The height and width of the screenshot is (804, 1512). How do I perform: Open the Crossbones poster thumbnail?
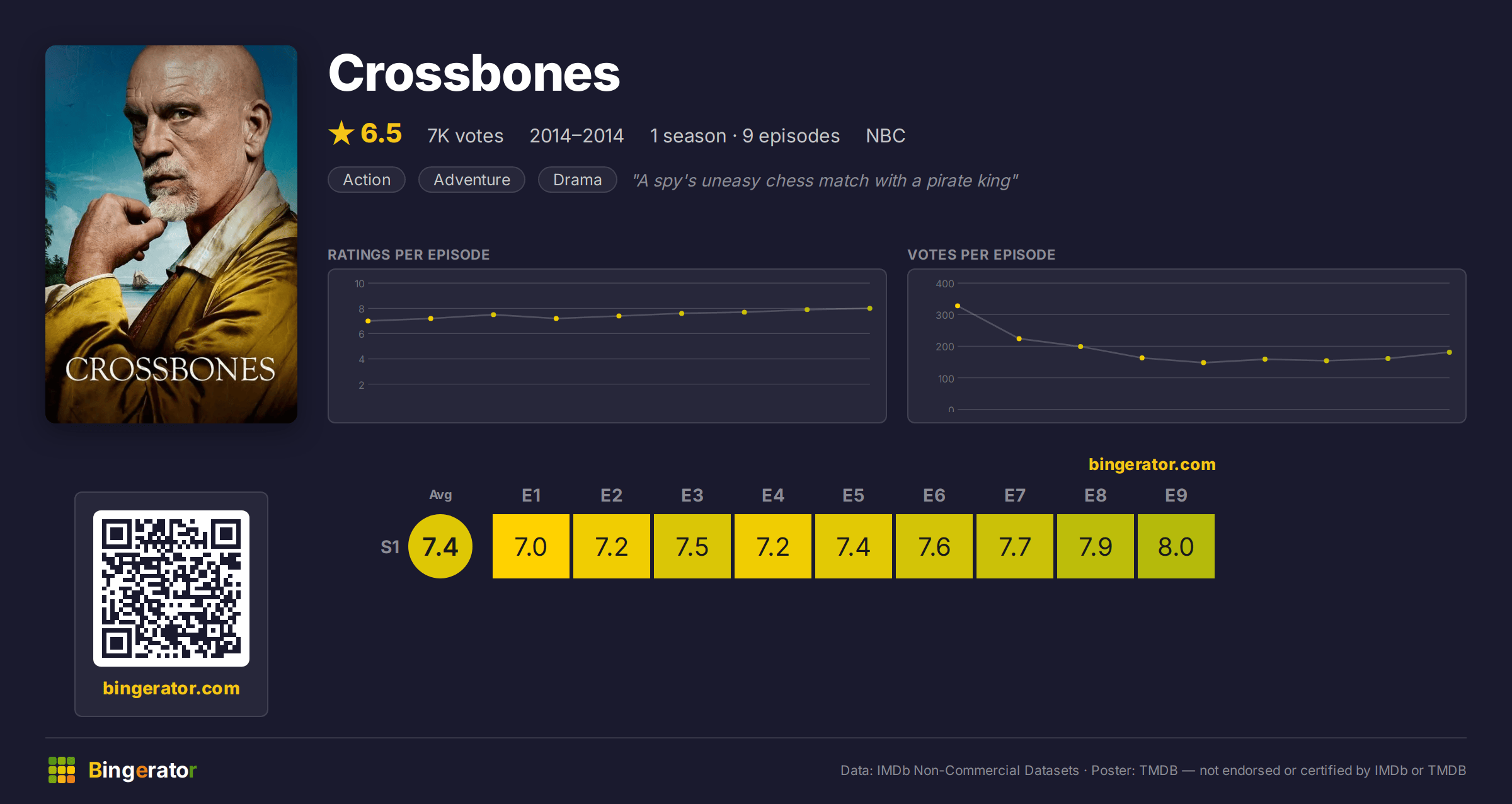point(171,234)
